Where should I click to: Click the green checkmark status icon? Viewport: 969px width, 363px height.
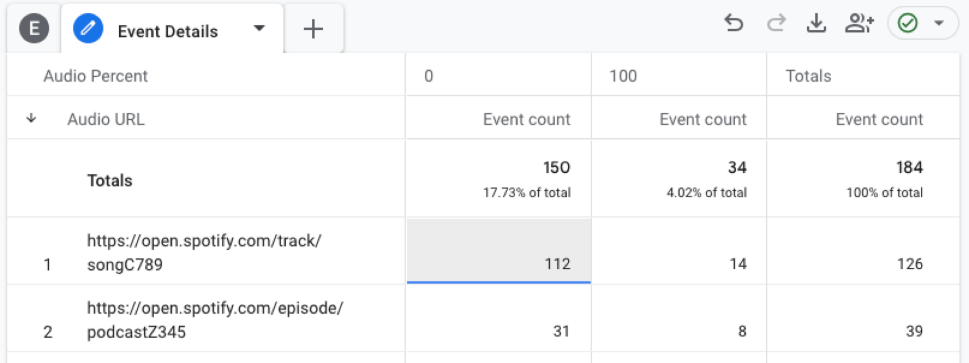(908, 24)
